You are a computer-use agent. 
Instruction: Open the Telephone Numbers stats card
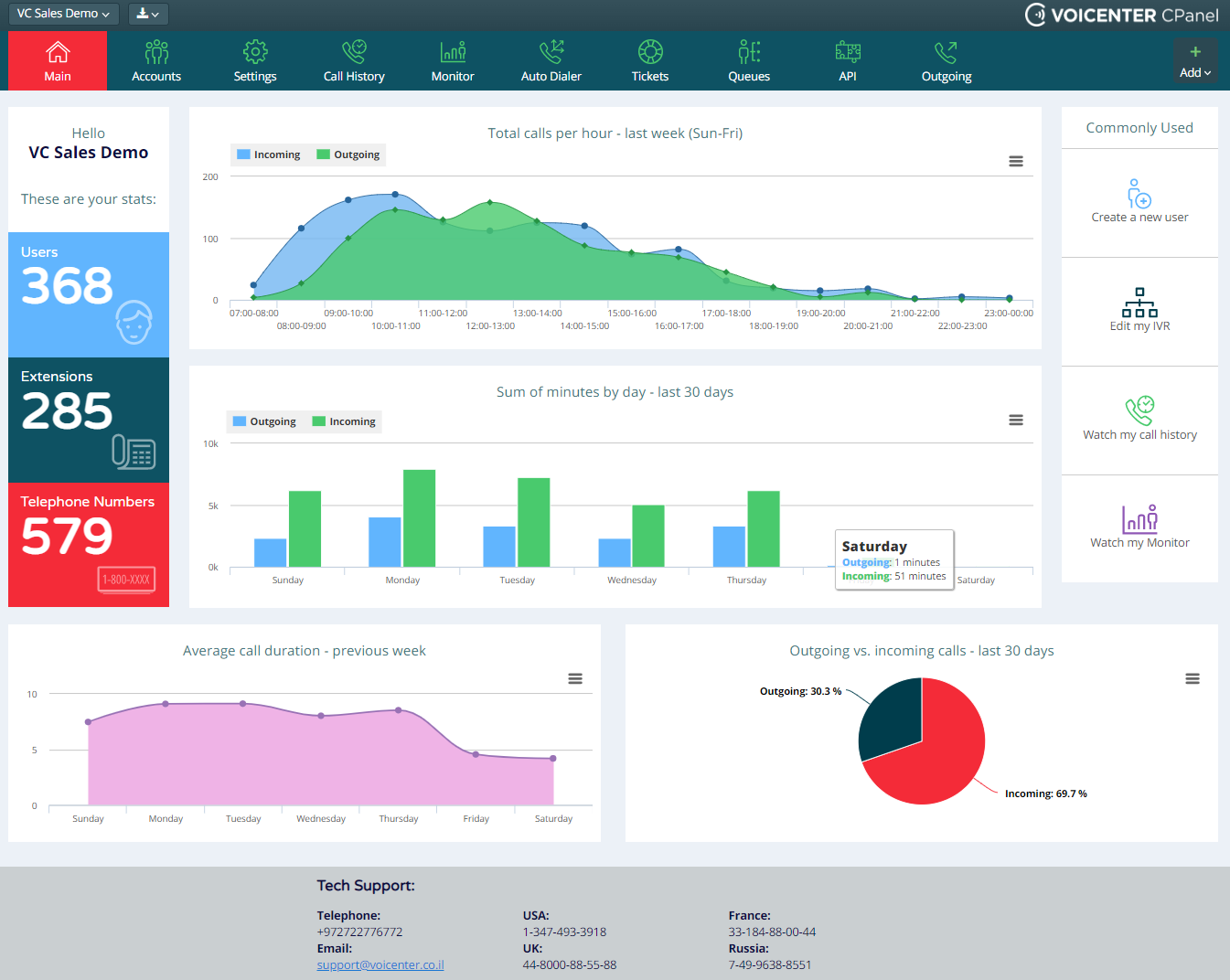coord(89,545)
